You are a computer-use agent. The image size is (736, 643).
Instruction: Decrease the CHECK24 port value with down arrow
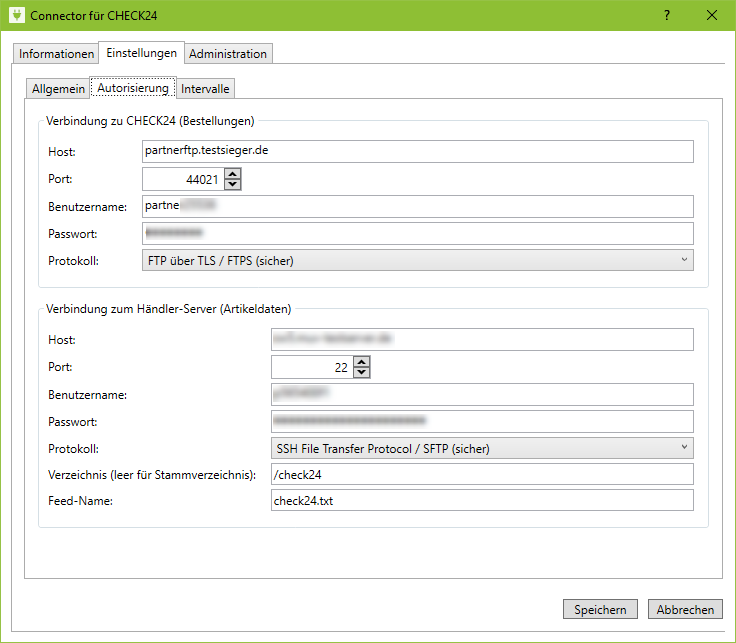tap(233, 184)
